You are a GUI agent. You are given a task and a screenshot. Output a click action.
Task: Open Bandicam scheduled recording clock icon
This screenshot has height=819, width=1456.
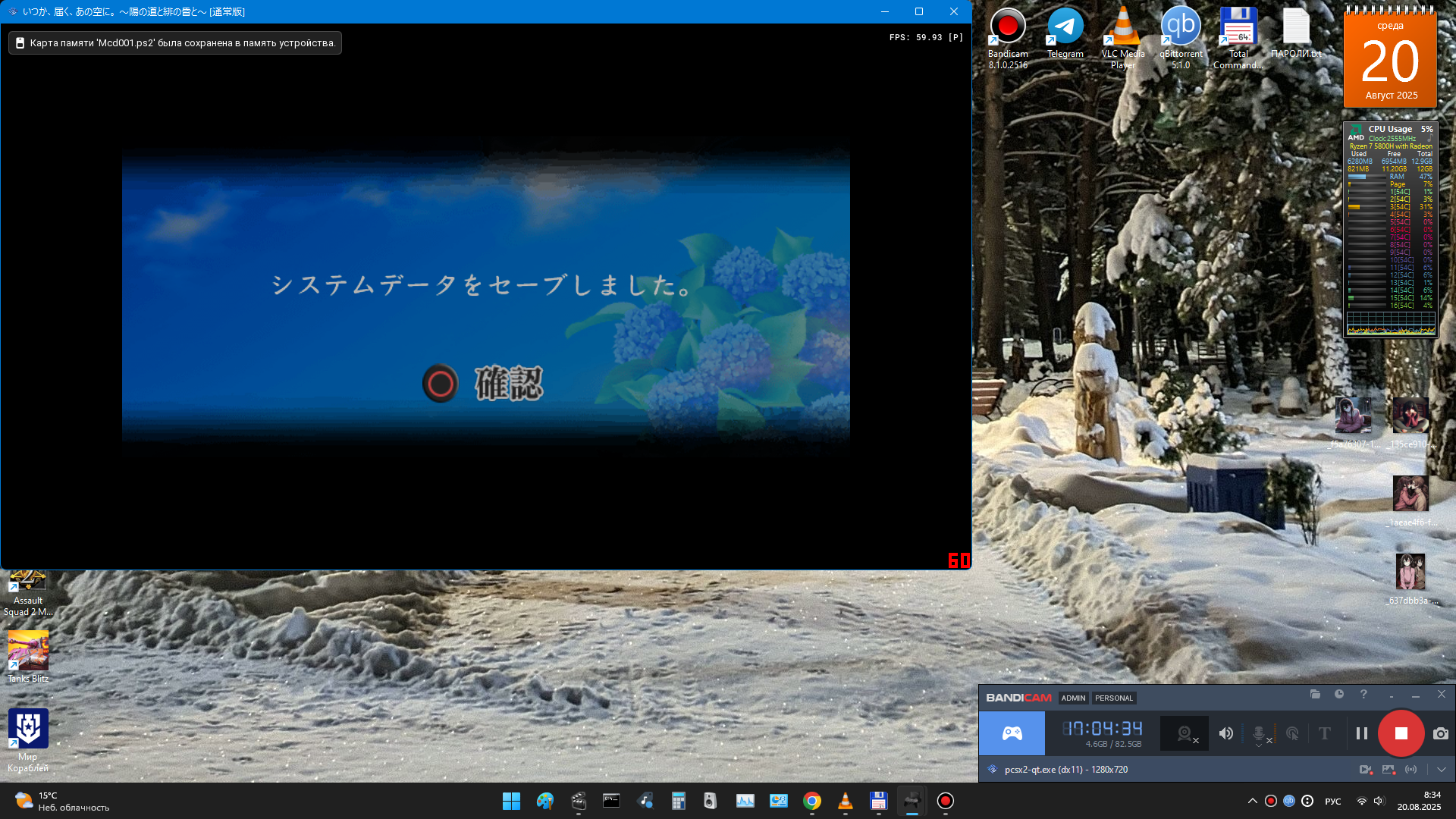pos(1339,695)
